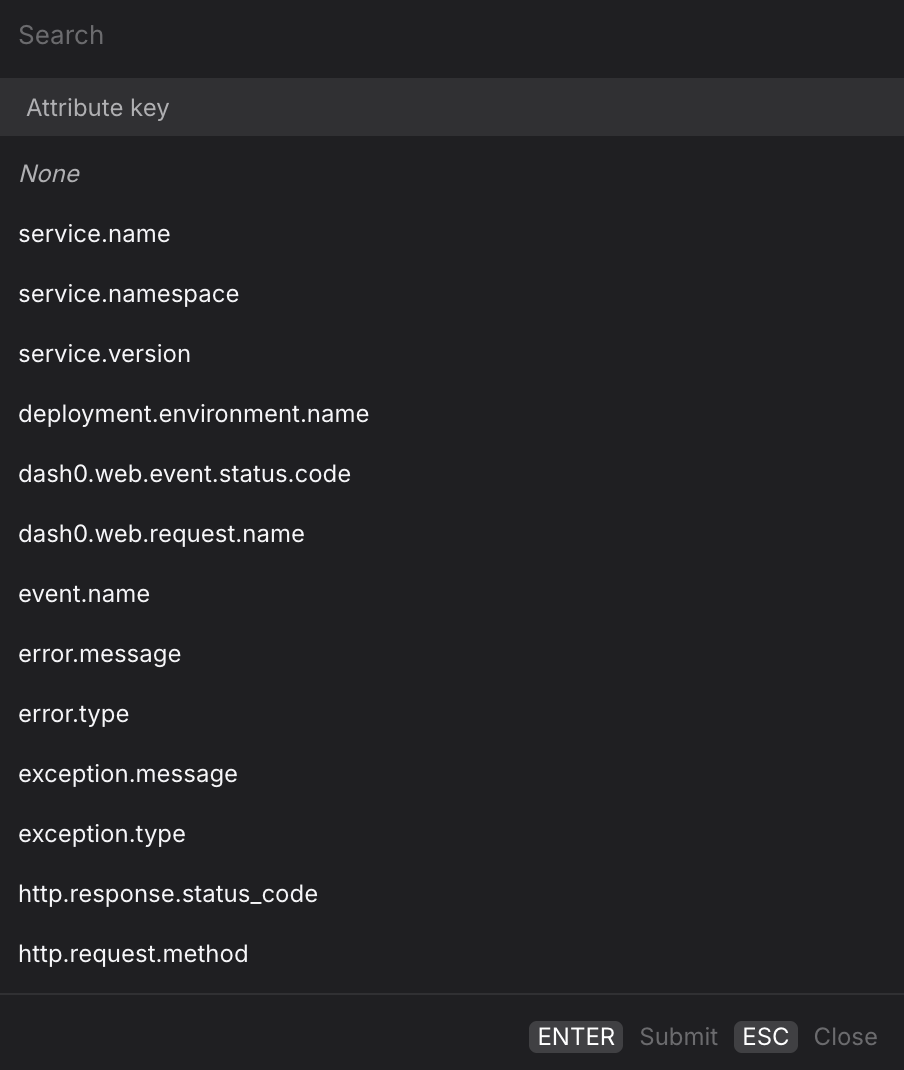The width and height of the screenshot is (904, 1070).
Task: Click the Submit action
Action: (x=678, y=1036)
